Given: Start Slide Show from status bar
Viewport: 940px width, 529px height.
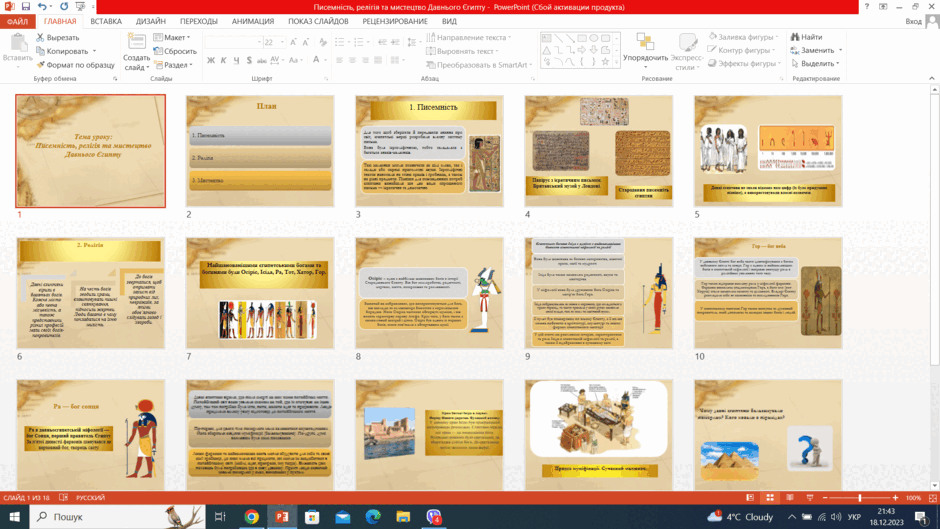Looking at the screenshot, I should (x=810, y=498).
